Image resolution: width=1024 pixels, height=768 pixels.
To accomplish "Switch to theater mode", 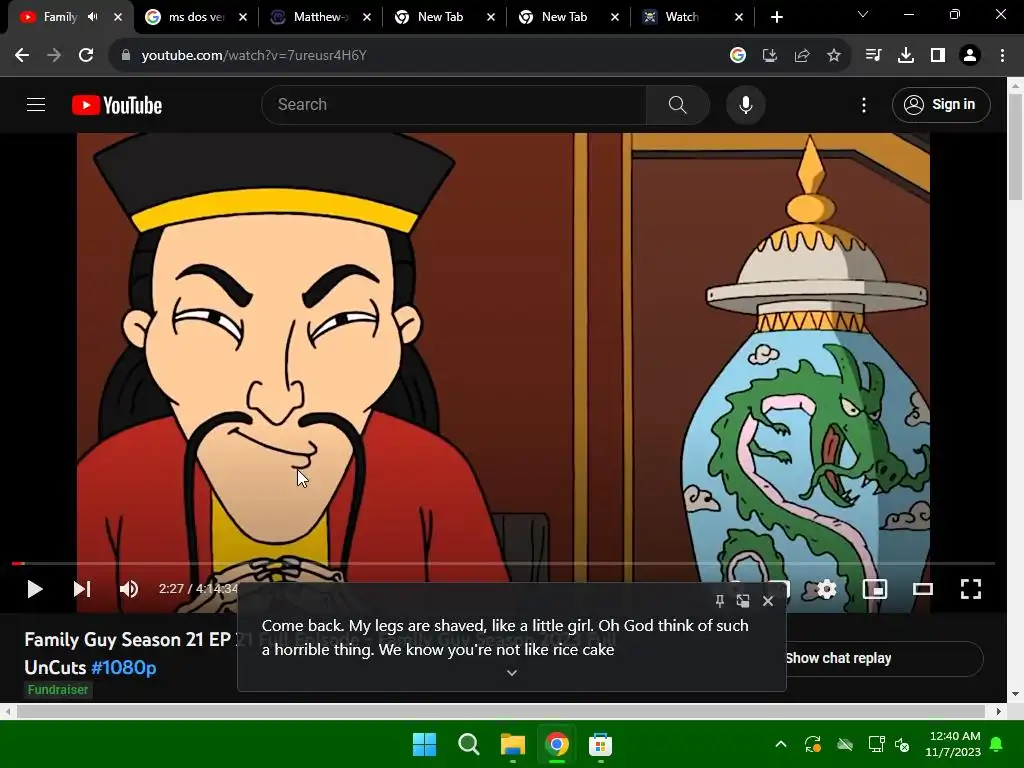I will pyautogui.click(x=922, y=589).
